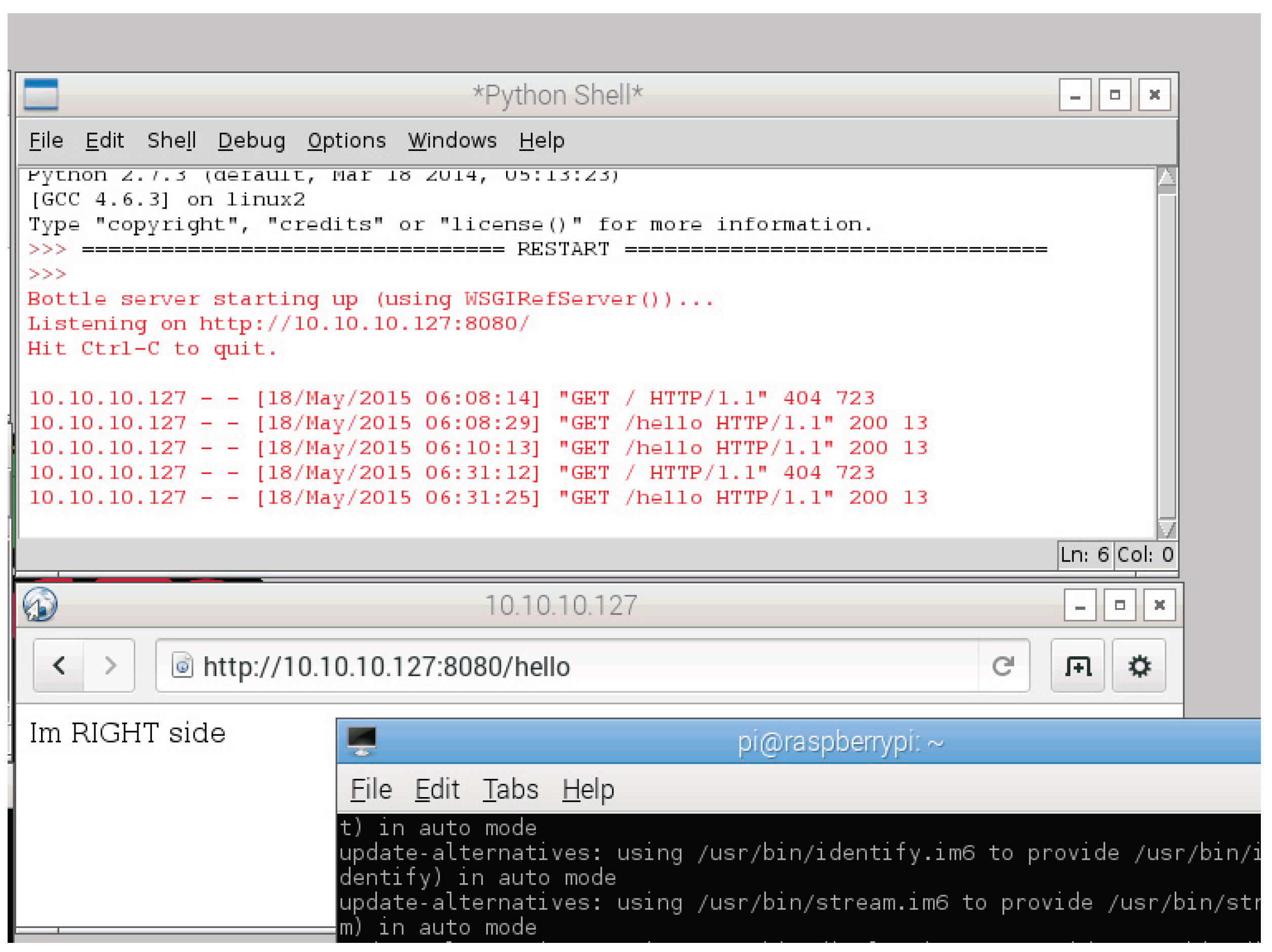Open the Help menu in the terminal

point(589,789)
